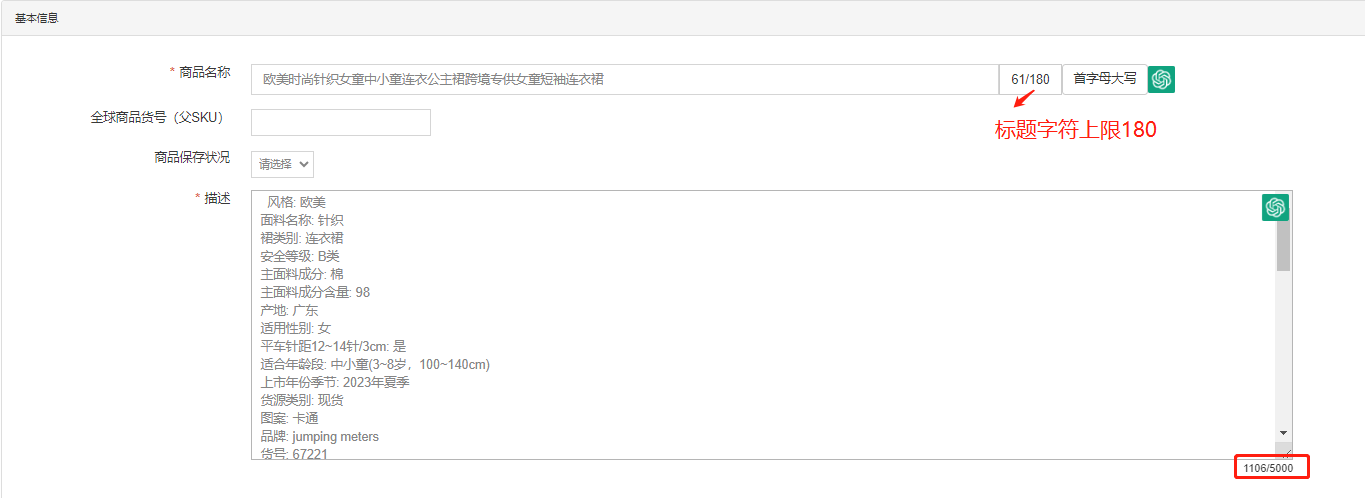Focus the 全球商品货号 (父SKU) input box
The image size is (1365, 498).
[x=340, y=122]
